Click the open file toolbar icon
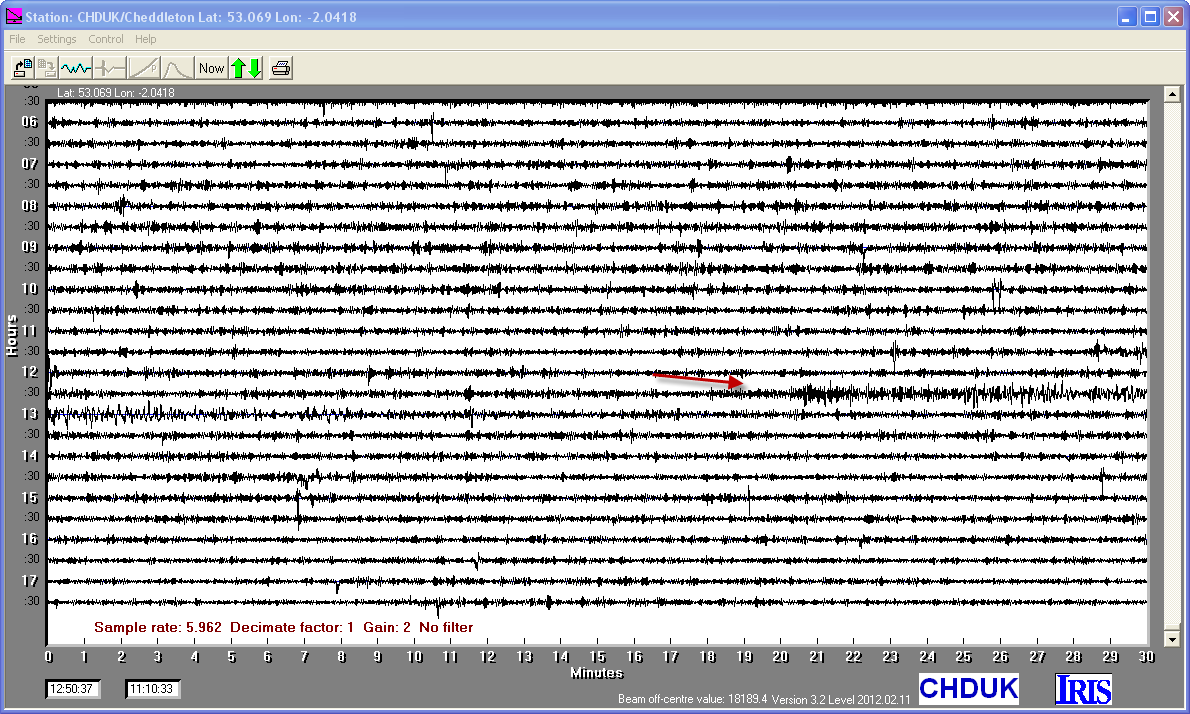The image size is (1190, 714). point(23,68)
